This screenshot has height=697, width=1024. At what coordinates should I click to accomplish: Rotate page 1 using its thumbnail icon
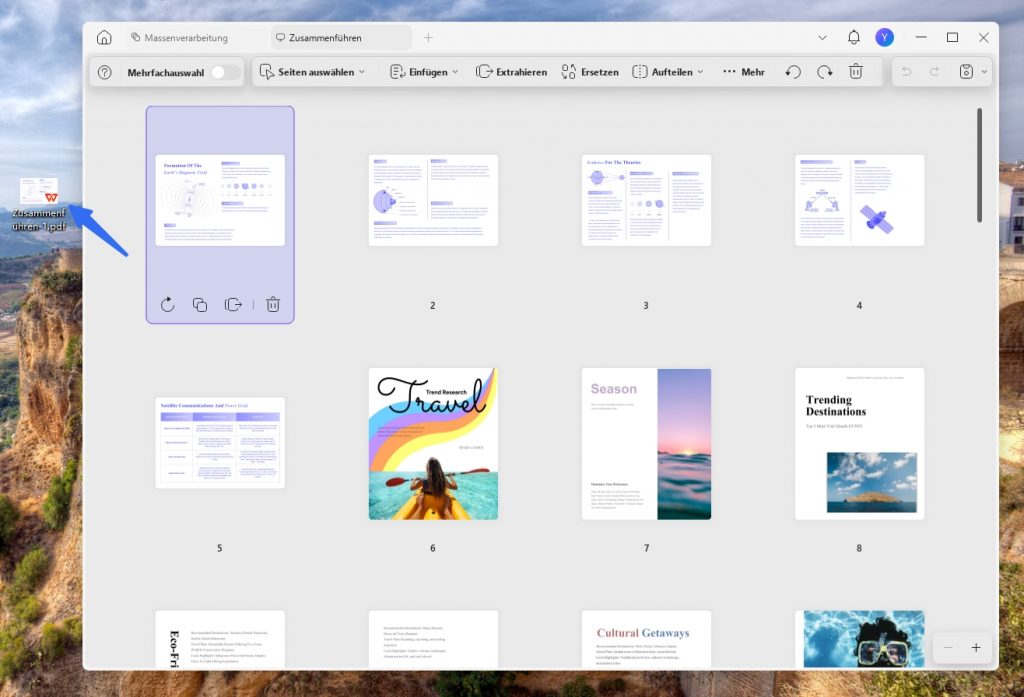click(x=168, y=304)
